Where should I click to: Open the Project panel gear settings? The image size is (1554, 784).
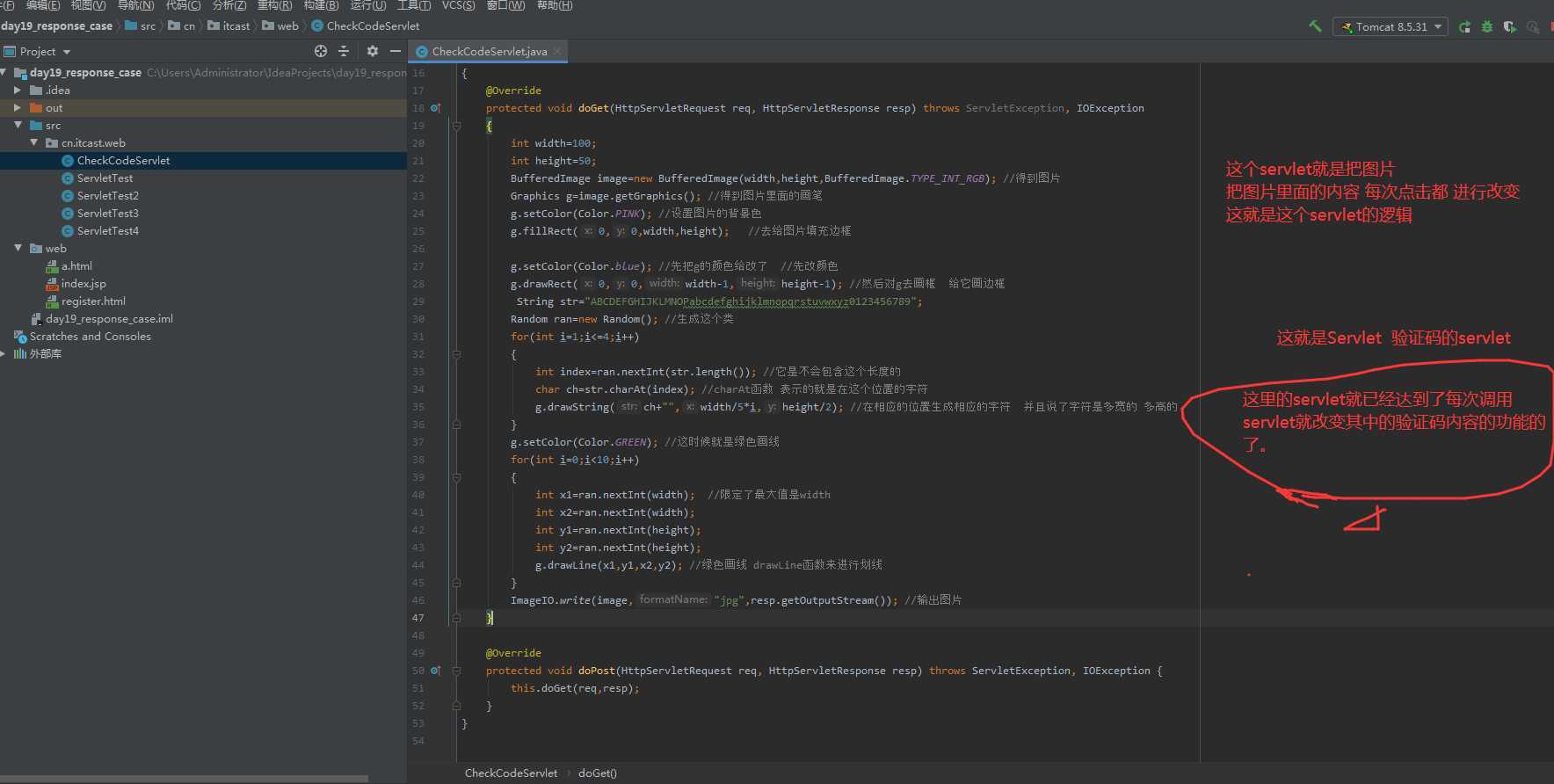(373, 51)
